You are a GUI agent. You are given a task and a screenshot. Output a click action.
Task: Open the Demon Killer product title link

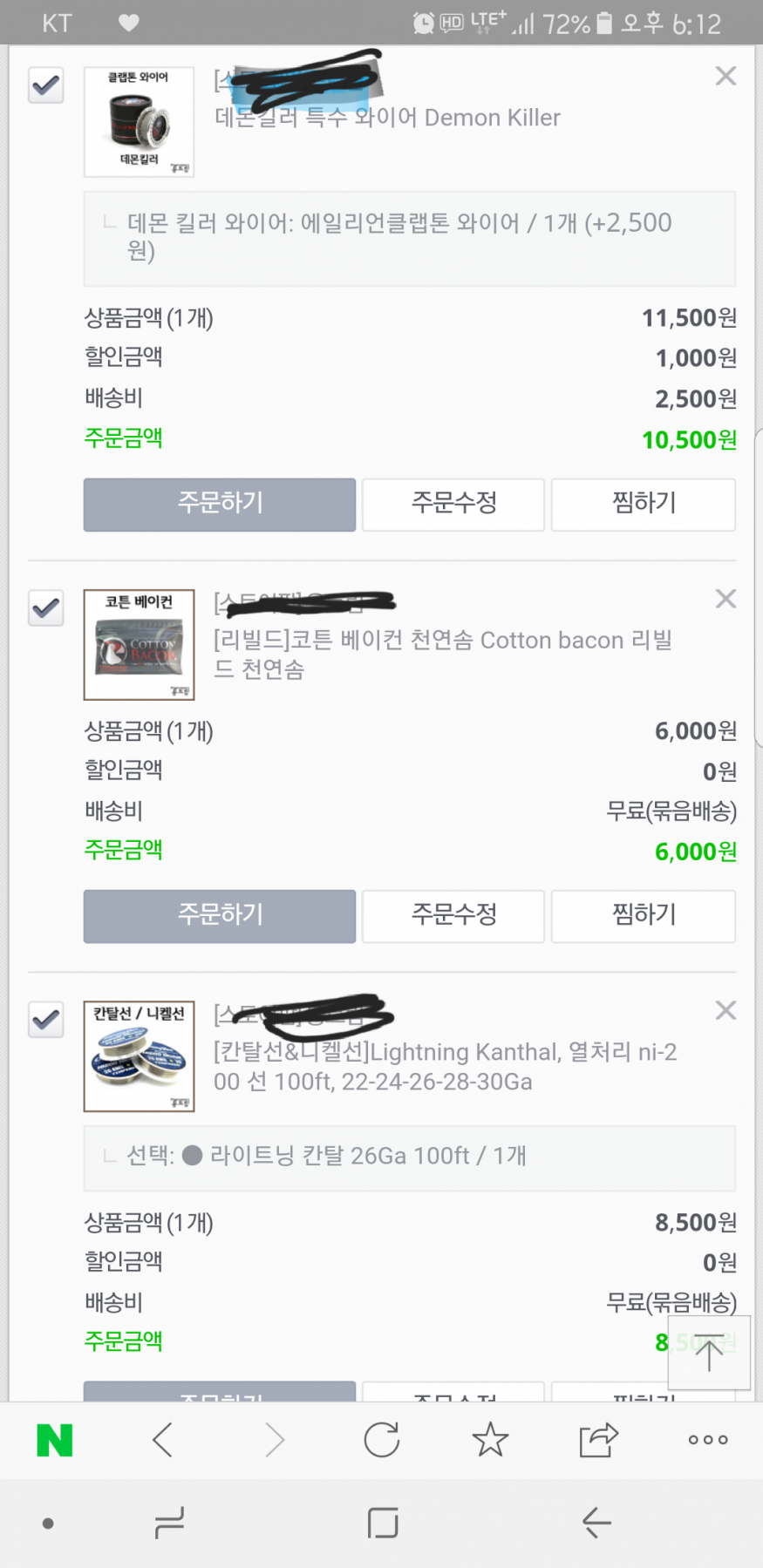point(387,118)
